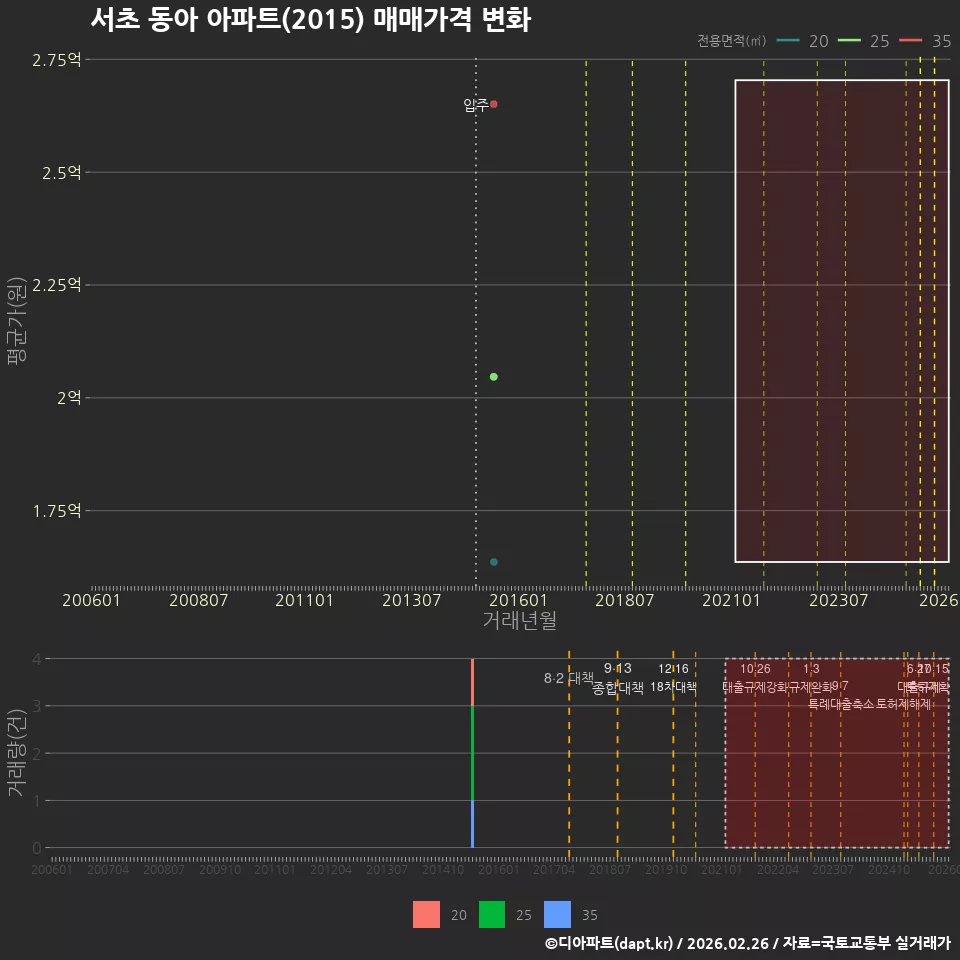Click the 4 label on the volume y-axis
960x960 pixels.
(37, 659)
